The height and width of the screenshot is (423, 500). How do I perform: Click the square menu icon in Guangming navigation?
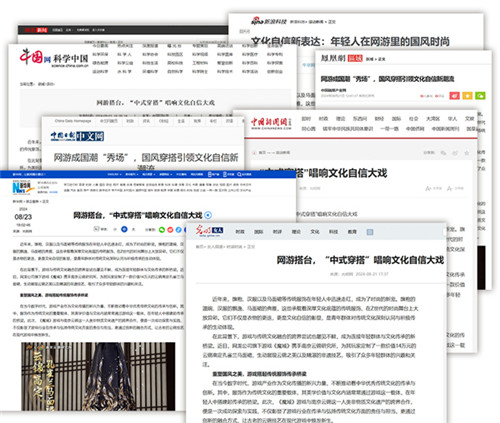pos(370,232)
